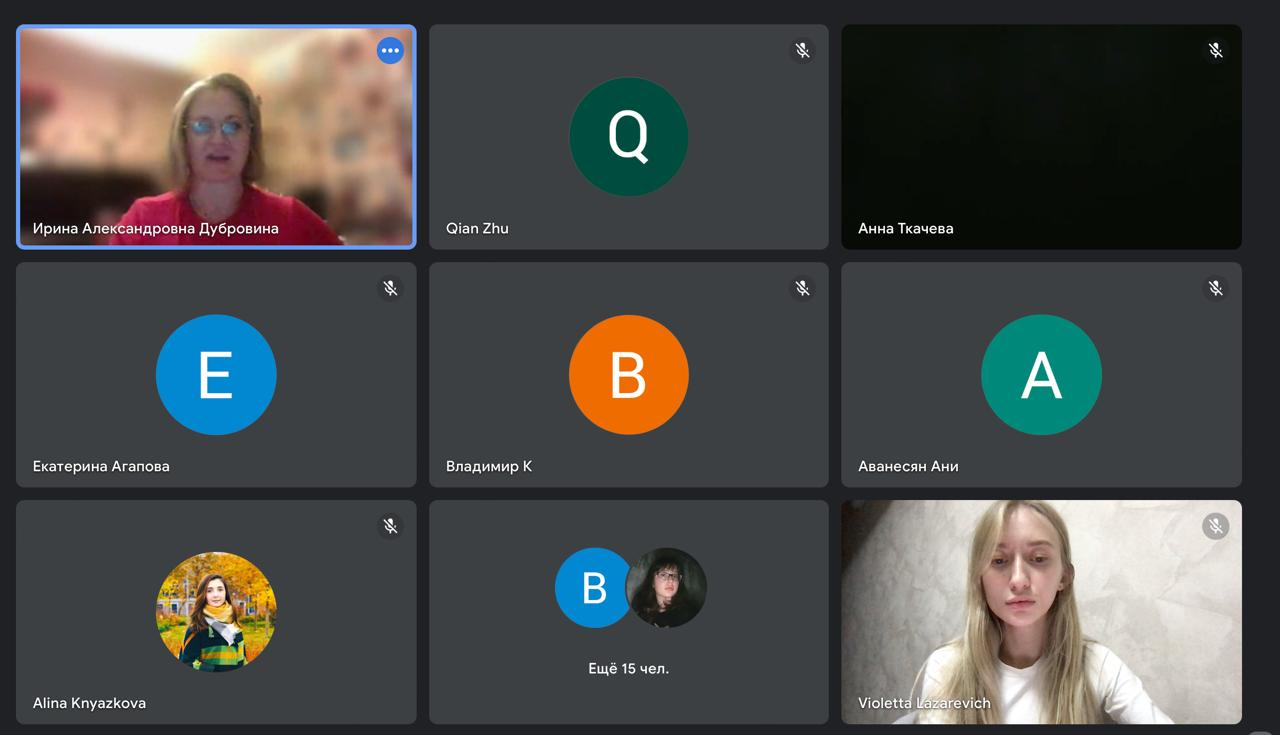This screenshot has height=735, width=1280.
Task: Select Ирина Александровна Дубровина's video tile
Action: pos(216,137)
